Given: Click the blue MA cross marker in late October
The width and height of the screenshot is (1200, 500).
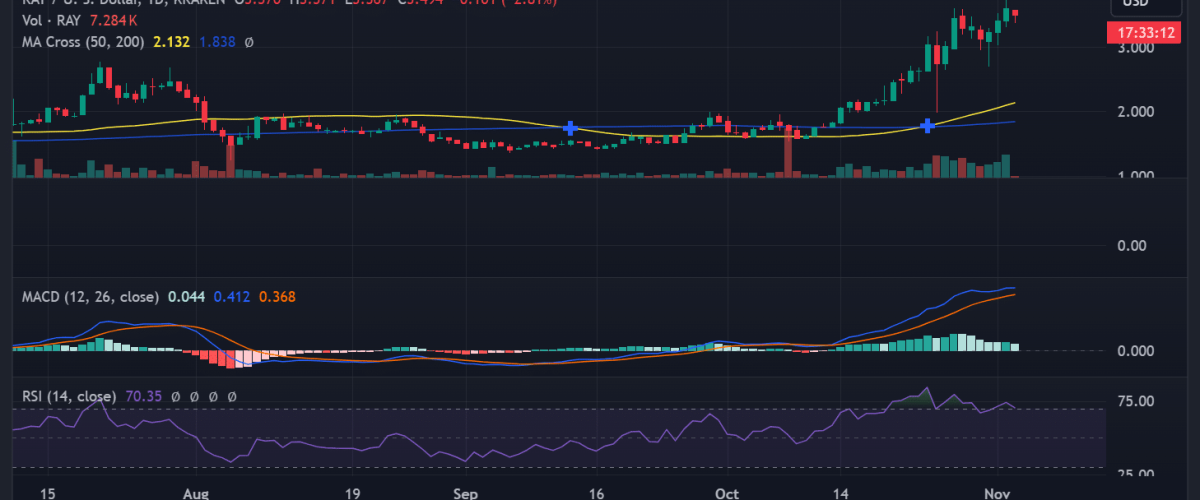Looking at the screenshot, I should tap(928, 125).
